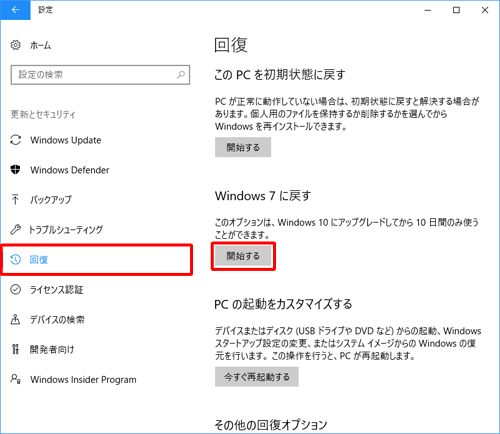Viewport: 500px width, 434px height.
Task: Close the 設定 window
Action: click(x=485, y=10)
